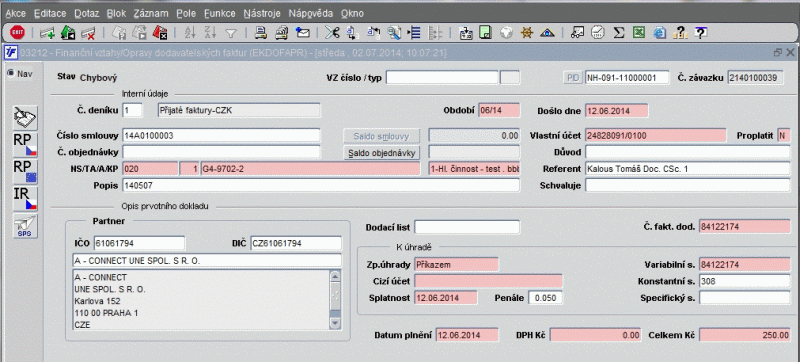Toggle the Nav radio button

tap(11, 73)
